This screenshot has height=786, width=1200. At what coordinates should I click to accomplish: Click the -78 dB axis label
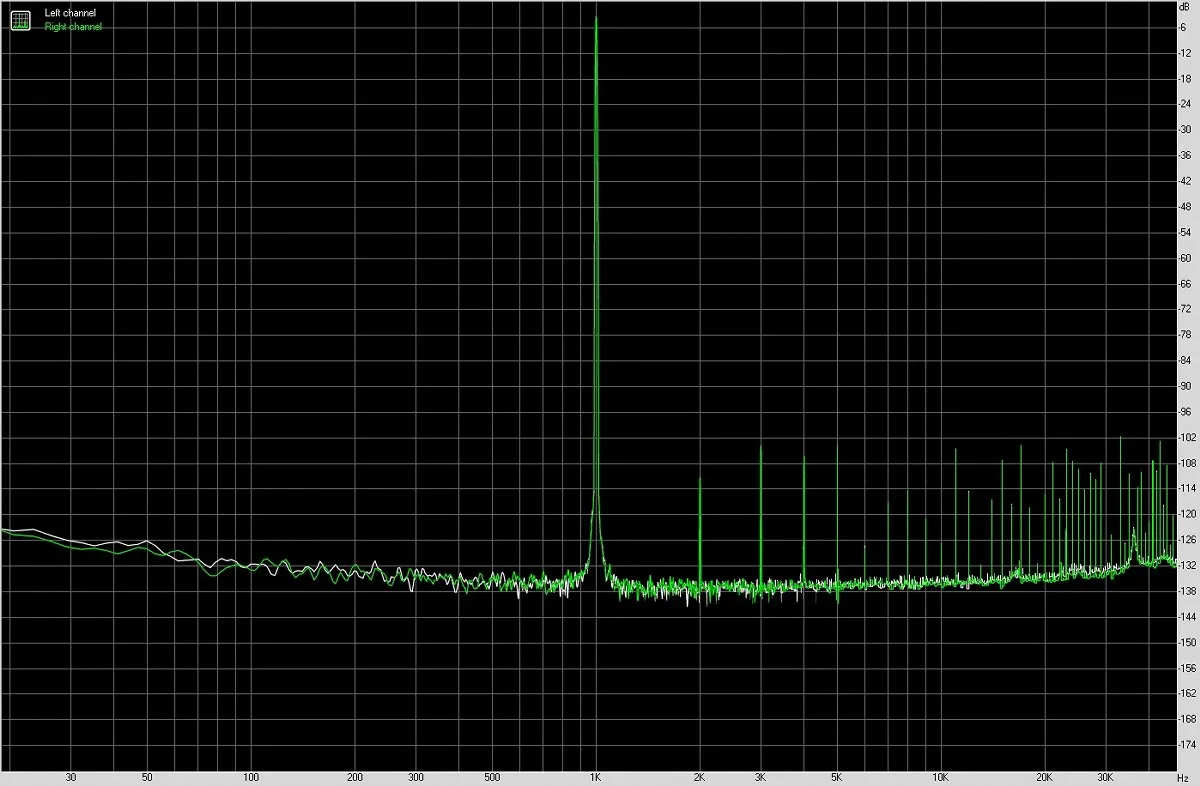tap(1186, 335)
